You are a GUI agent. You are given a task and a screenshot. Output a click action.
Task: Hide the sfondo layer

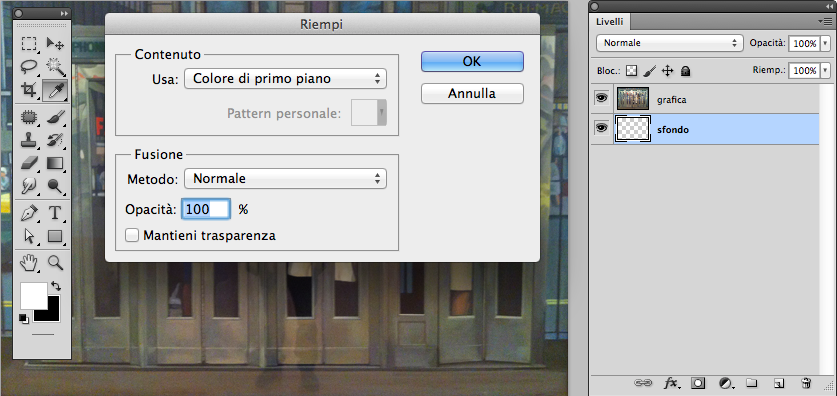(602, 128)
